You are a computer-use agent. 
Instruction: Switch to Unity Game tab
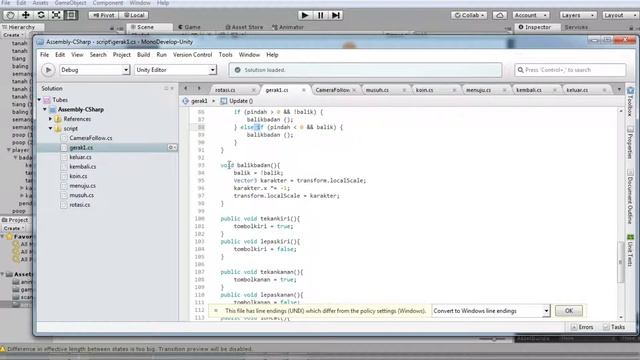pos(190,27)
